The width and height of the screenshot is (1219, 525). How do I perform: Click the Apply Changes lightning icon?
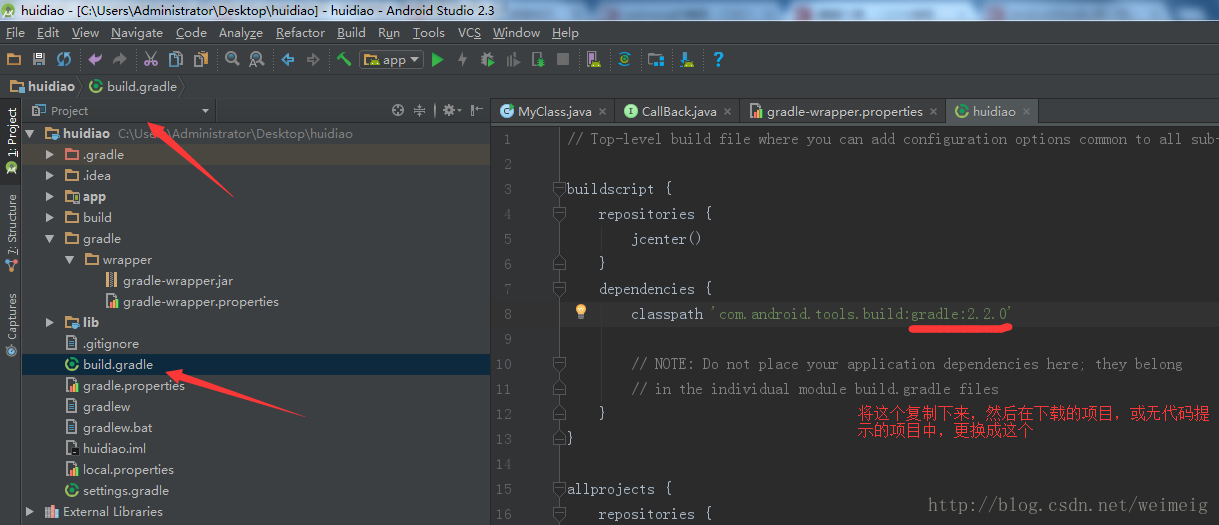[462, 60]
